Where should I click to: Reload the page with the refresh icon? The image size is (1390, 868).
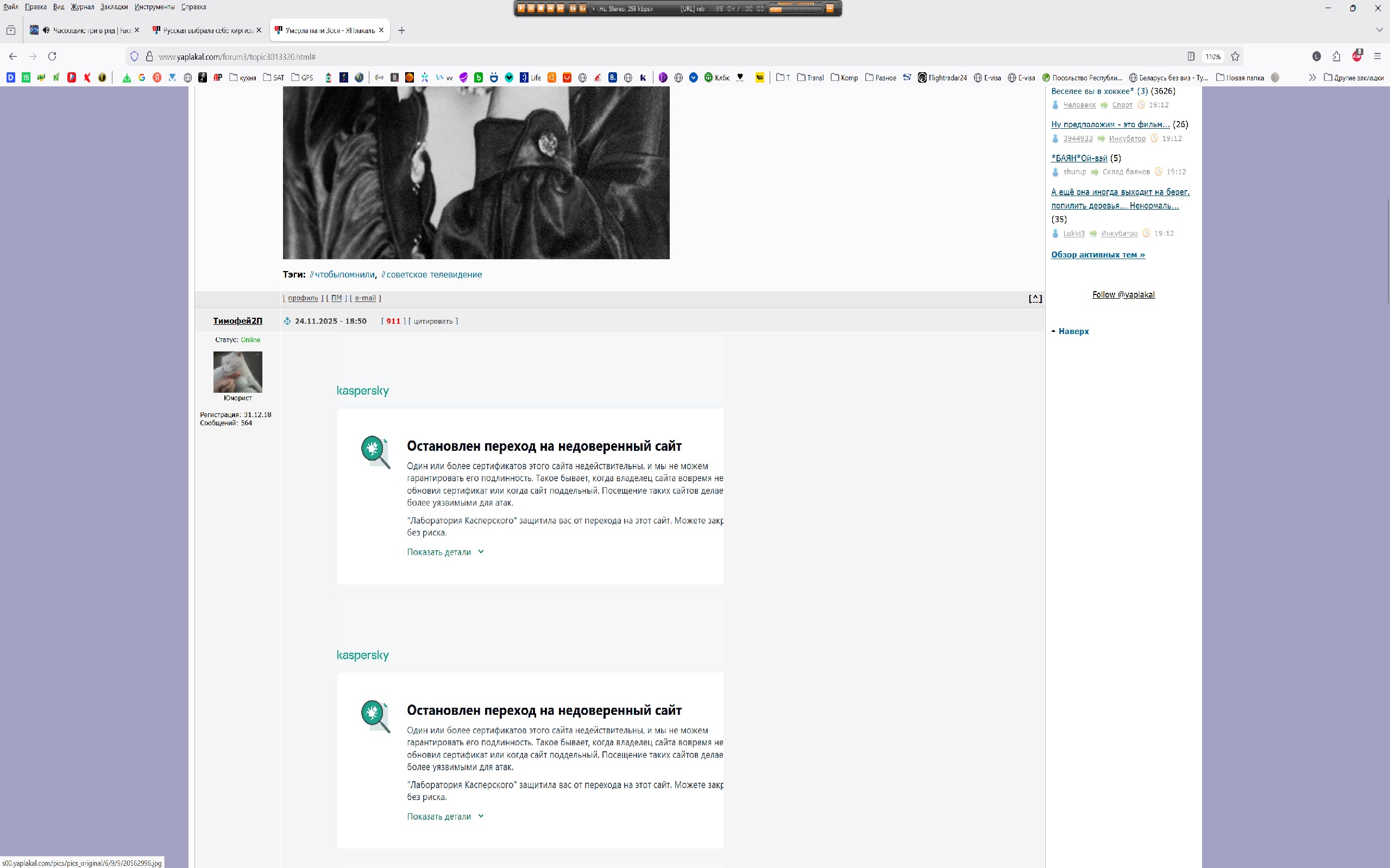tap(52, 56)
